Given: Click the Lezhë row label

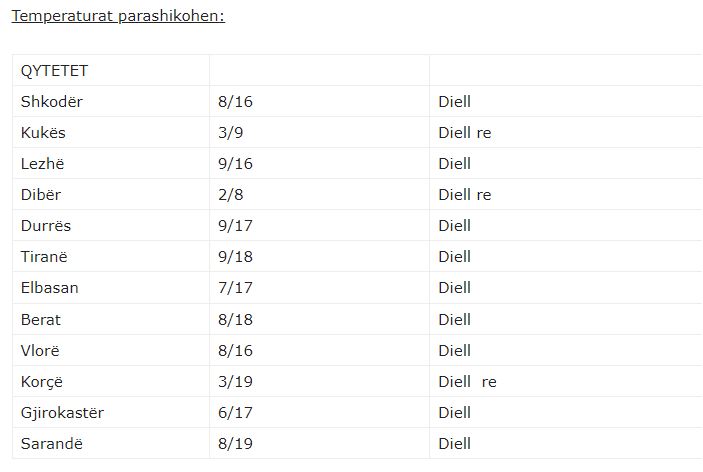Looking at the screenshot, I should tap(42, 164).
